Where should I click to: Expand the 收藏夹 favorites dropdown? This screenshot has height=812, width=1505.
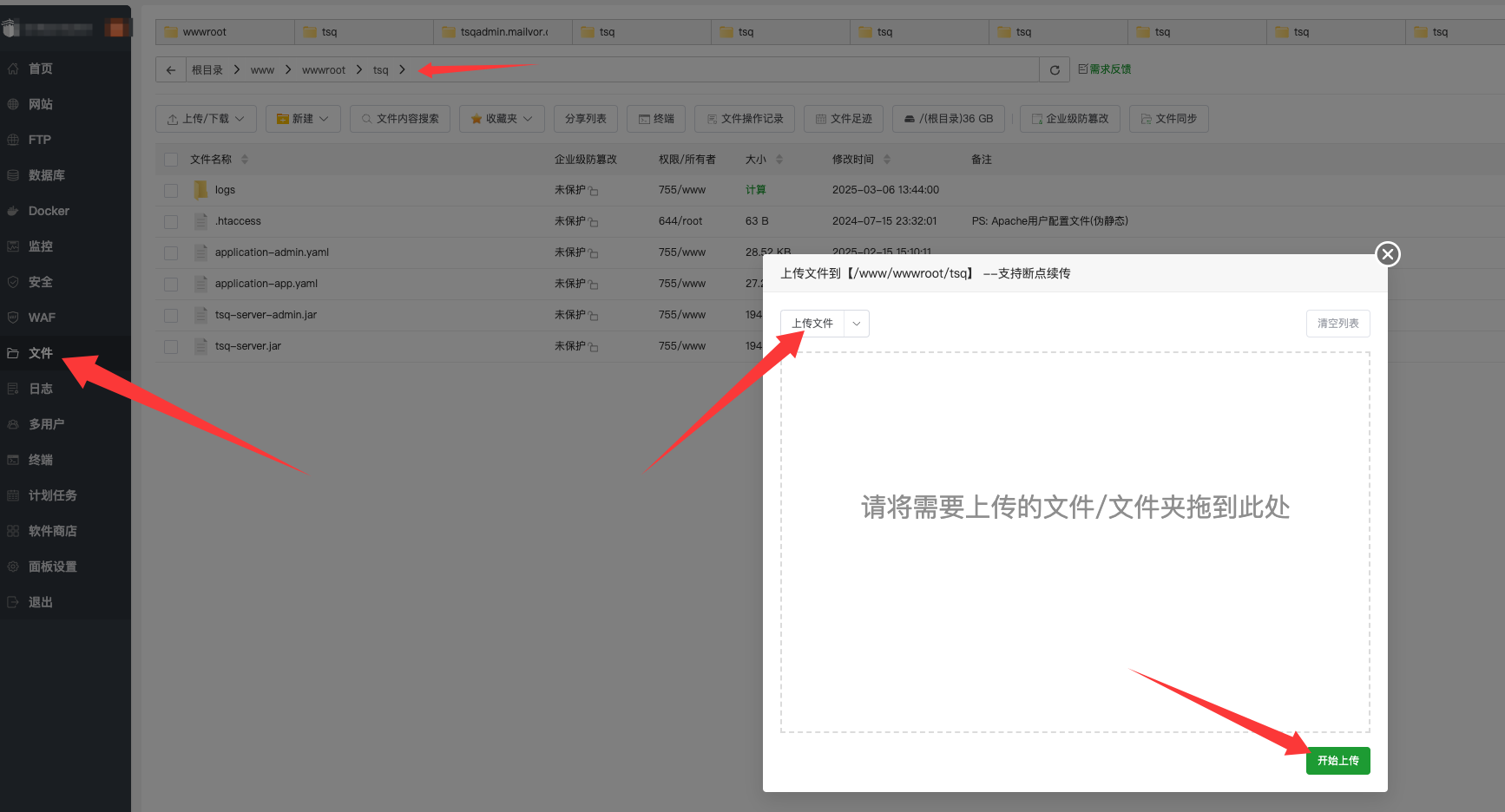[502, 119]
